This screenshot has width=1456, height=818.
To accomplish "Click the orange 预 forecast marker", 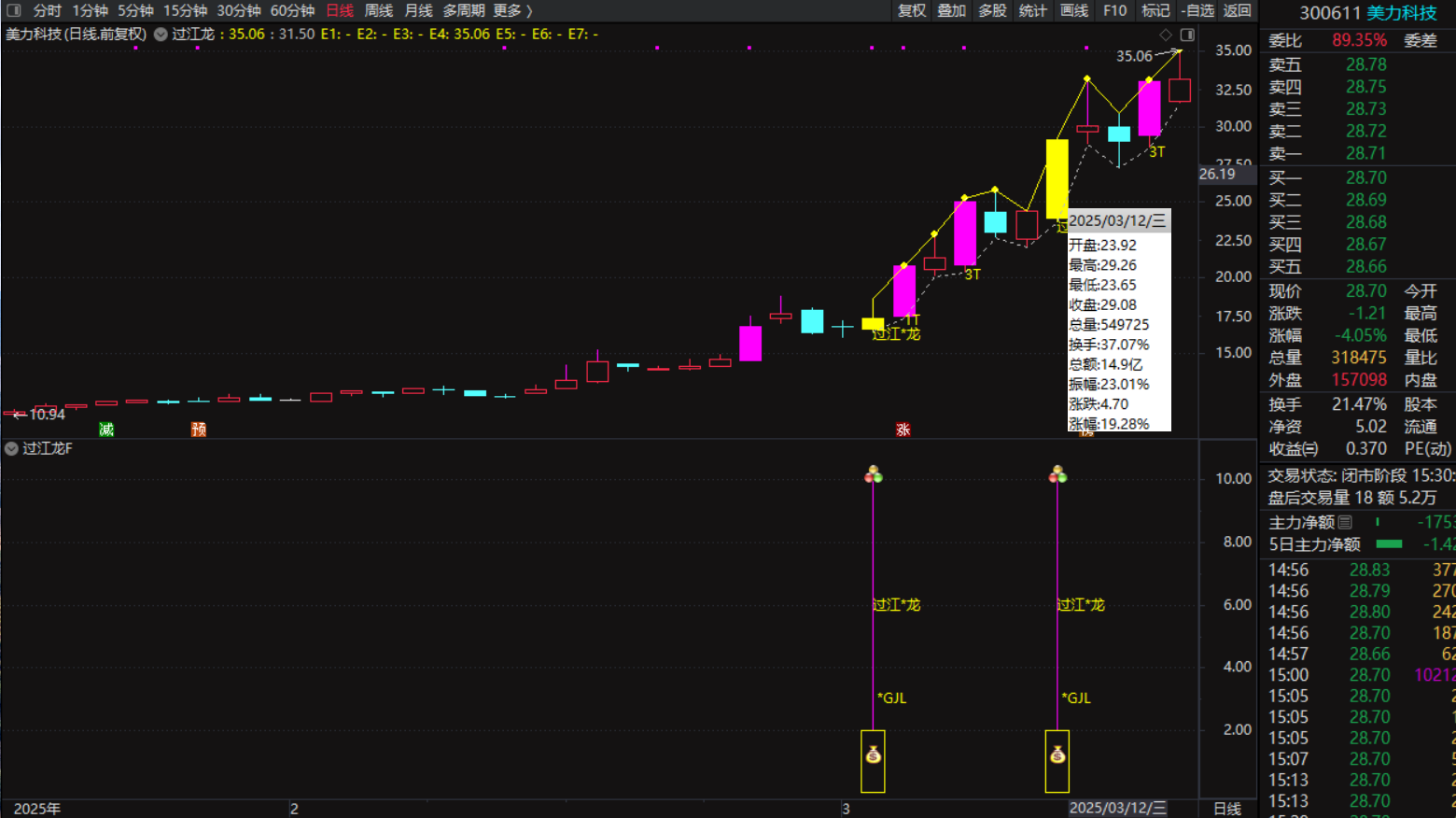I will [198, 430].
